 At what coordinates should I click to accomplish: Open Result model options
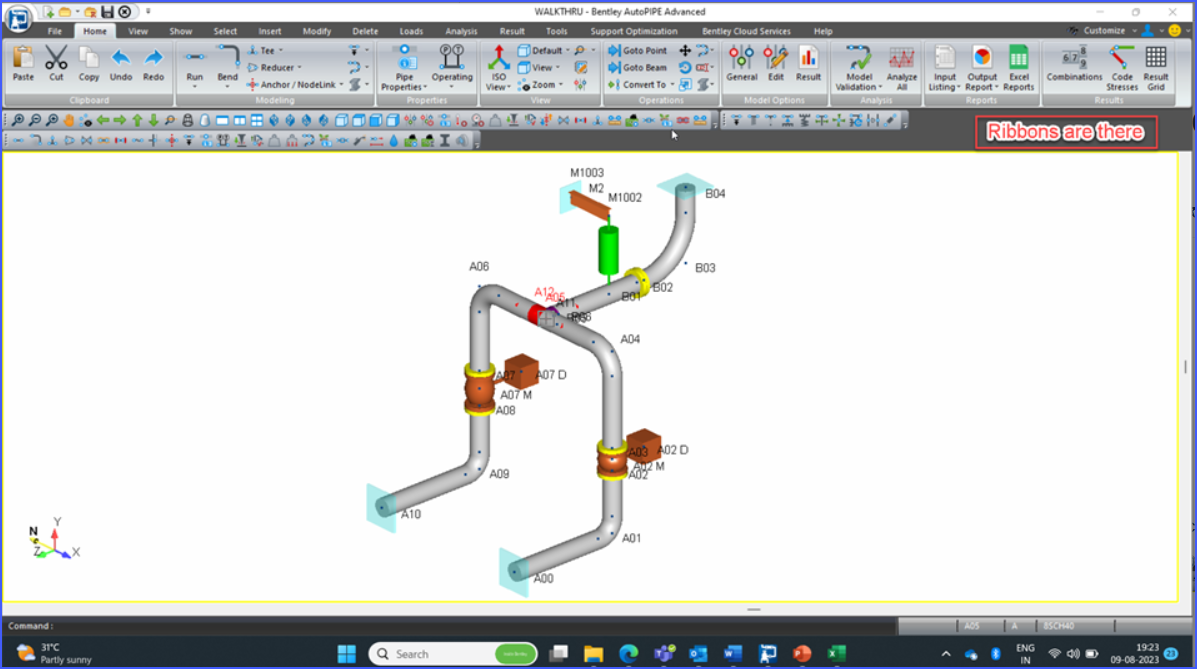coord(808,63)
